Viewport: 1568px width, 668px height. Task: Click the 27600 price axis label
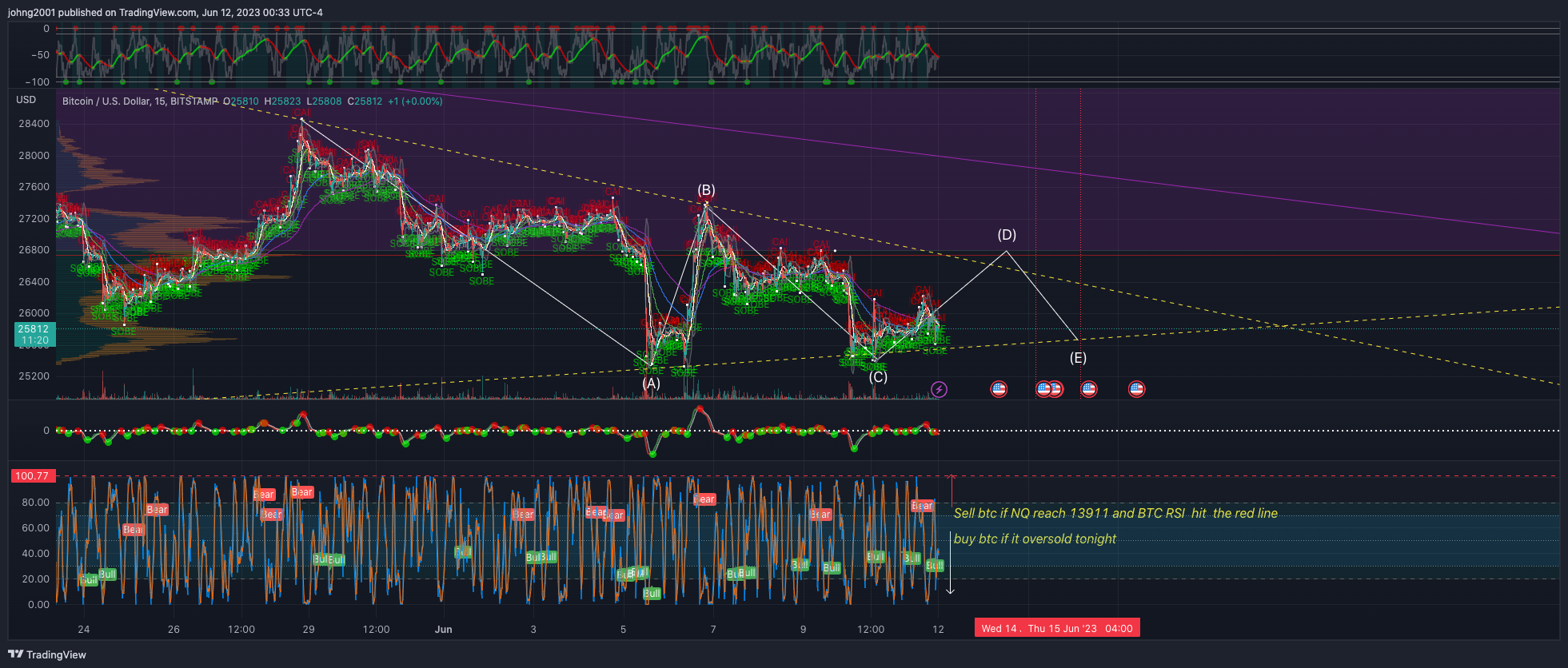(x=34, y=187)
